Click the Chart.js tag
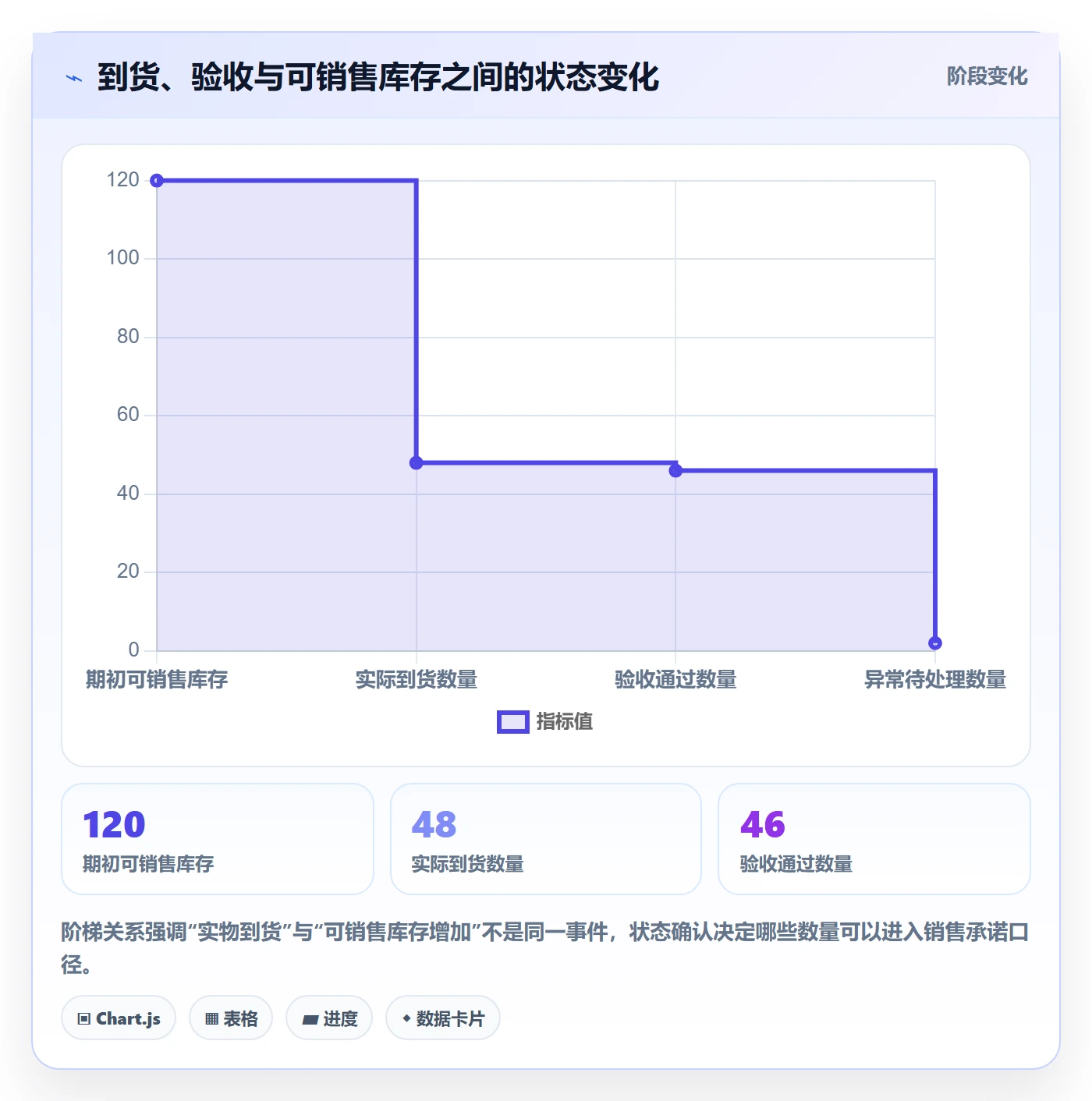This screenshot has width=1092, height=1101. tap(119, 1018)
